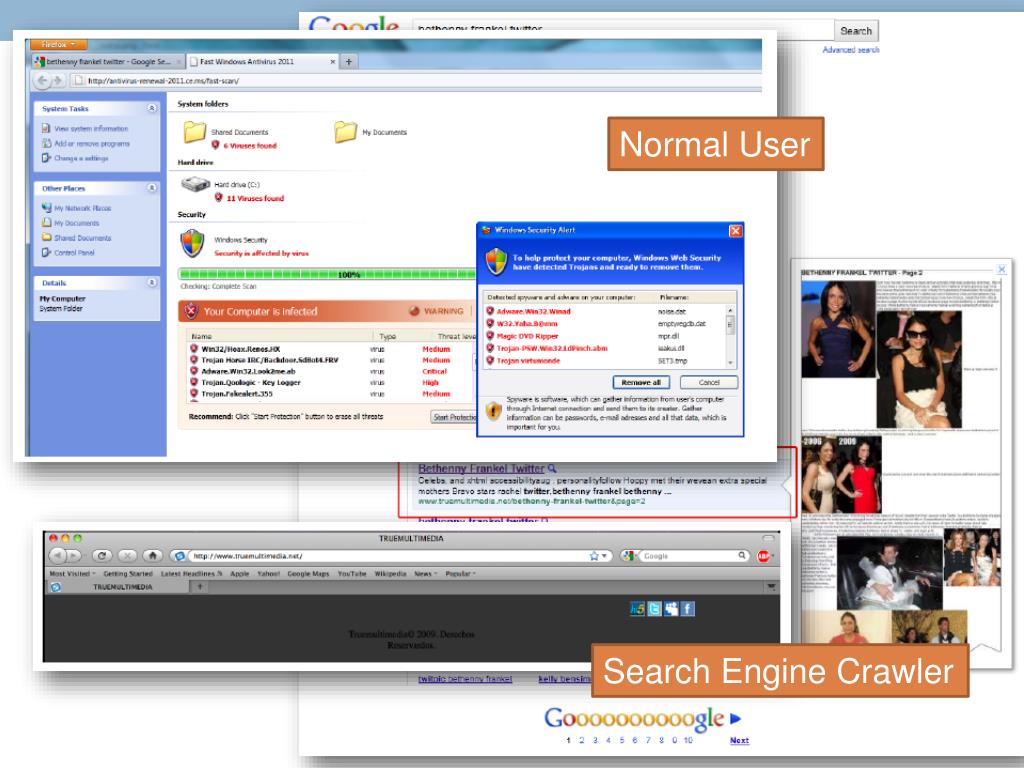Select the 'Adware.Win32.Look2me.ab' threat row
The image size is (1024, 768).
[x=330, y=372]
